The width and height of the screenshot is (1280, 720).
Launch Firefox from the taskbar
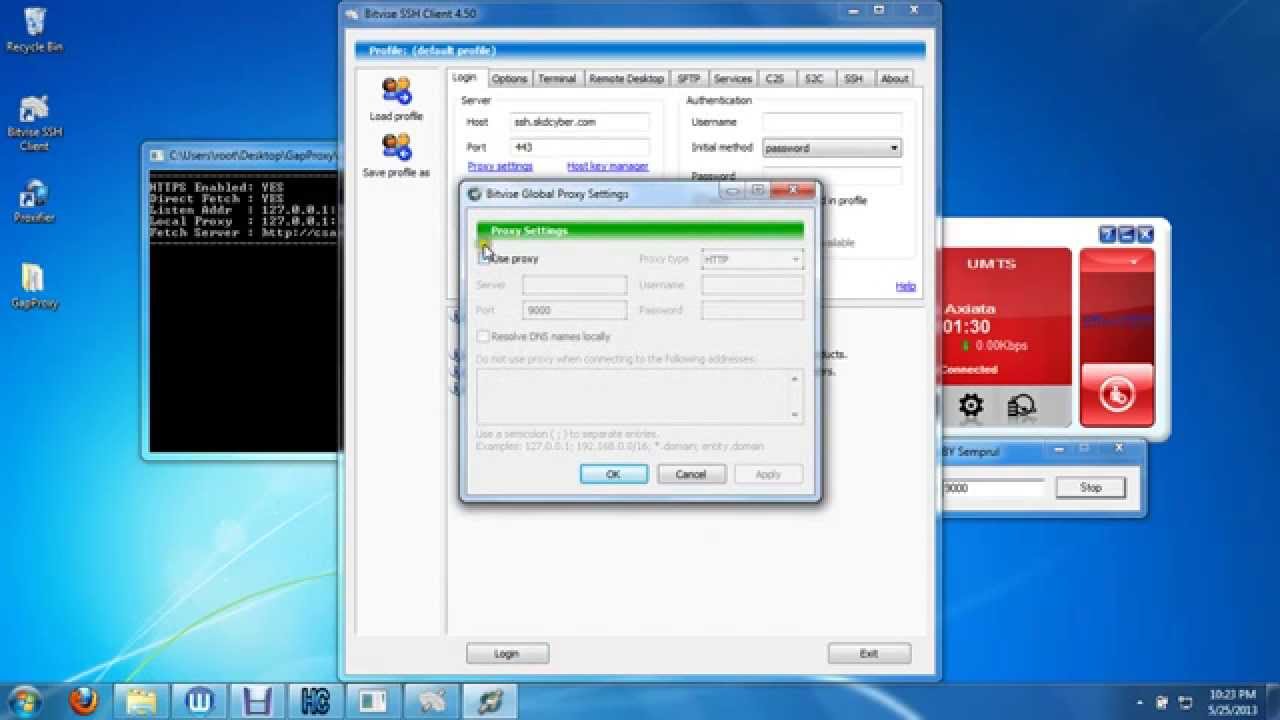pos(83,701)
